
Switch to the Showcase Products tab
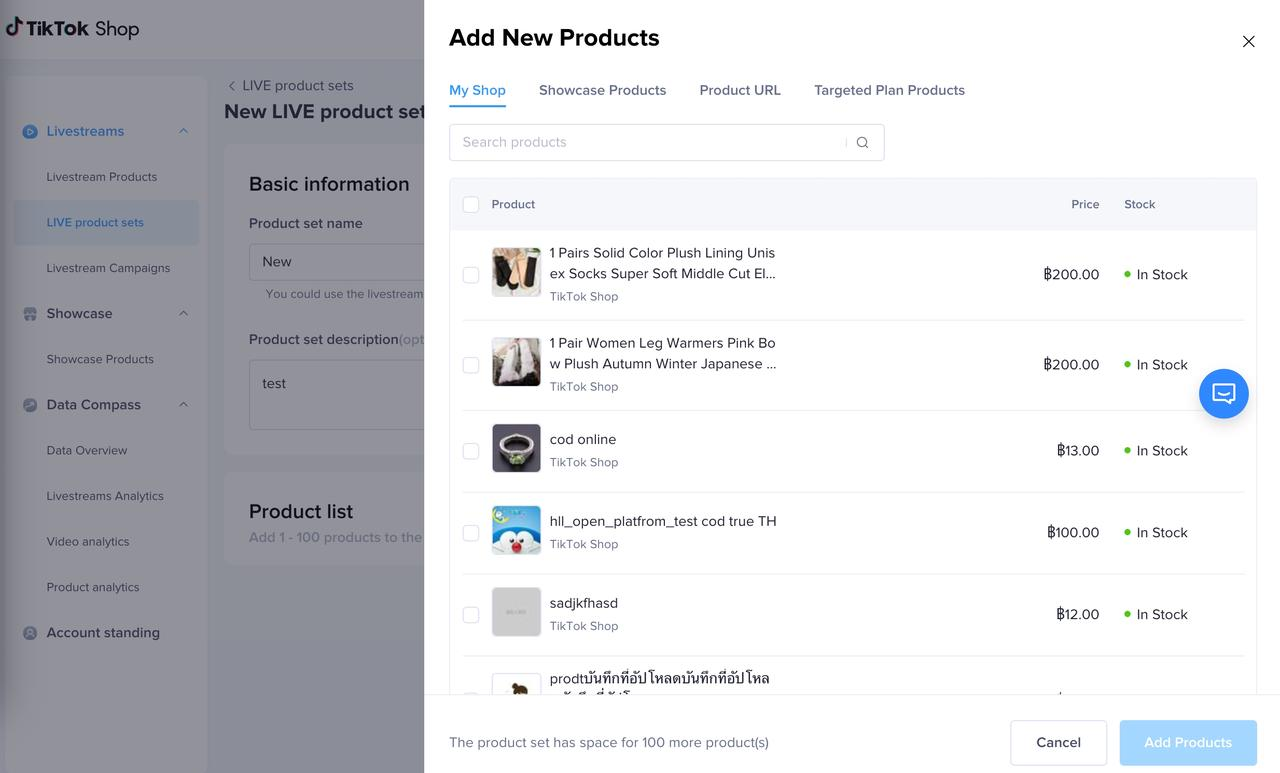602,90
